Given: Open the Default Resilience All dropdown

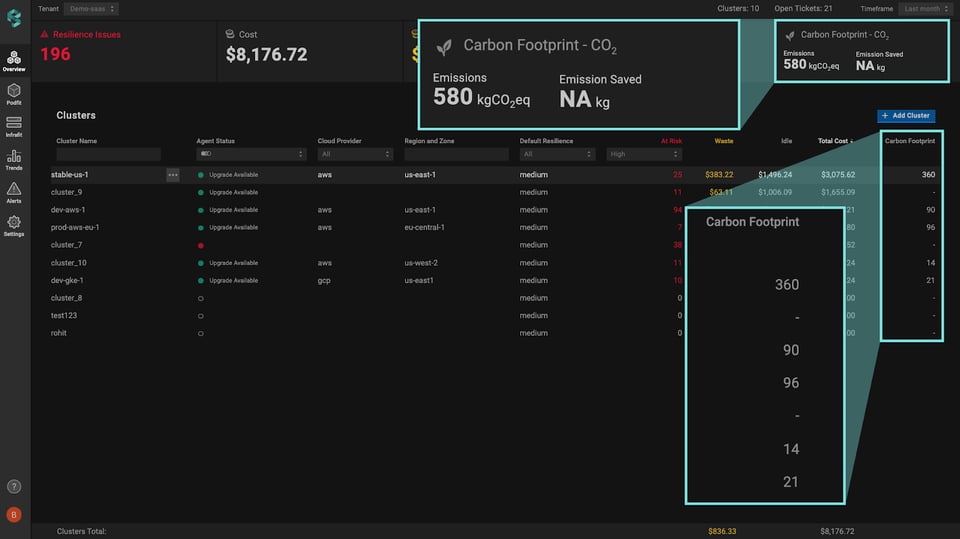Looking at the screenshot, I should pos(557,154).
